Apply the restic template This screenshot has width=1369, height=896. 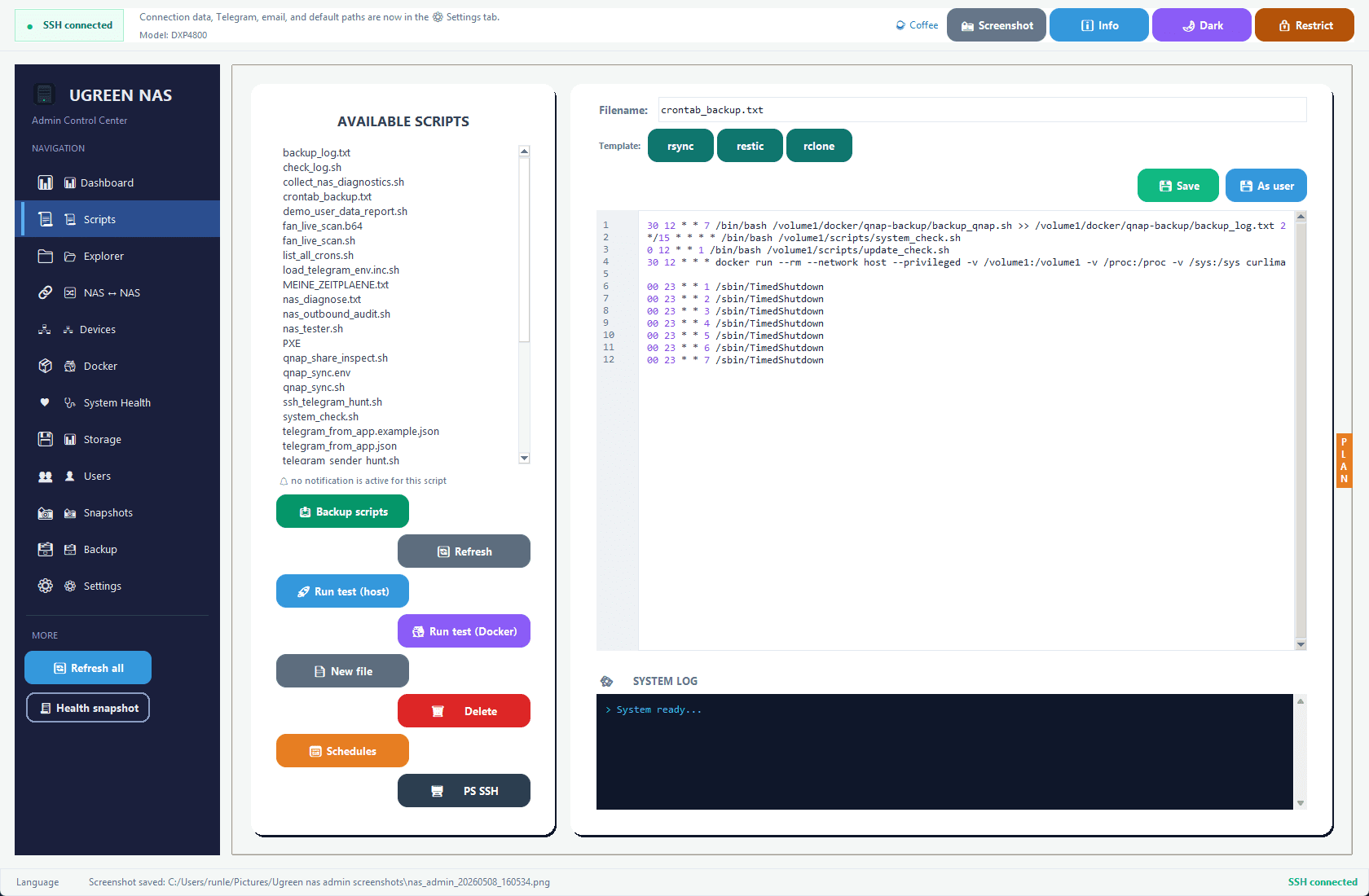(x=750, y=146)
